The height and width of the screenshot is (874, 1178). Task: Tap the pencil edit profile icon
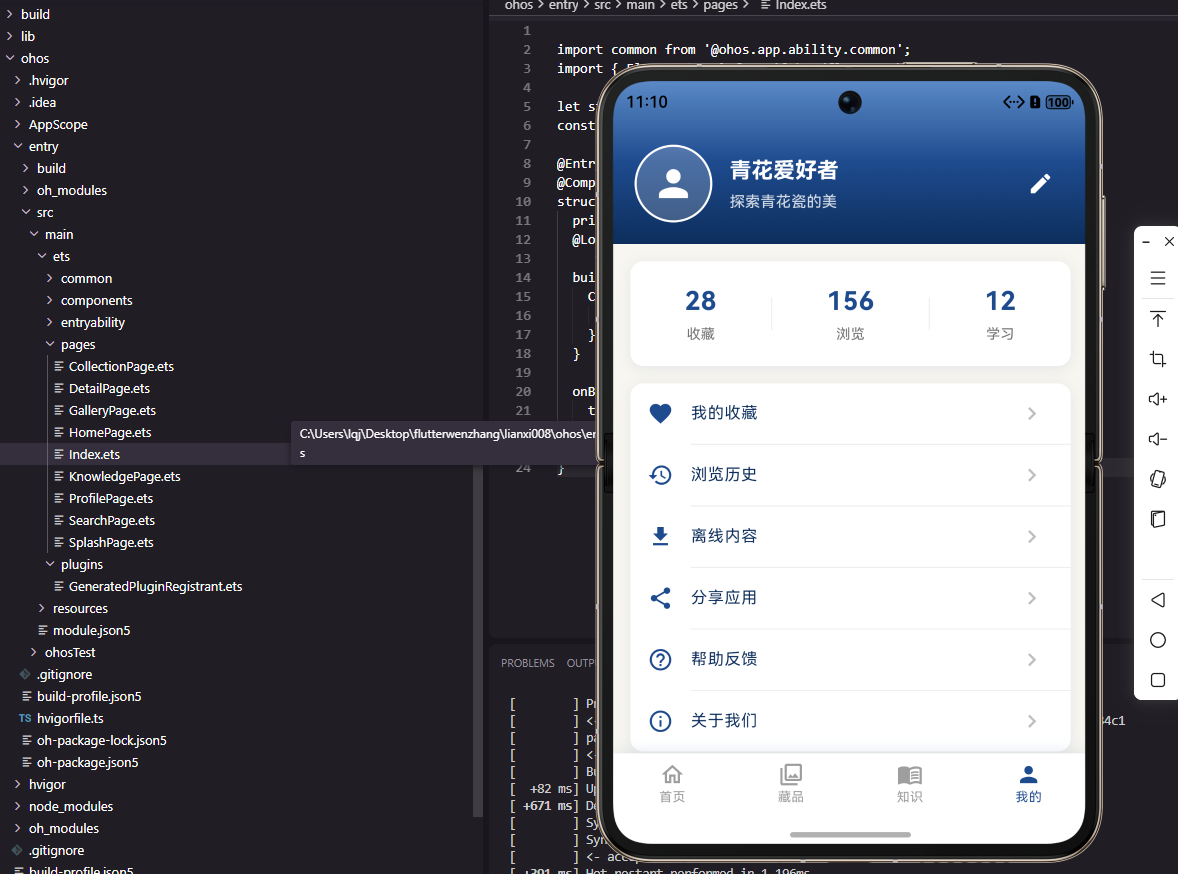[x=1040, y=183]
